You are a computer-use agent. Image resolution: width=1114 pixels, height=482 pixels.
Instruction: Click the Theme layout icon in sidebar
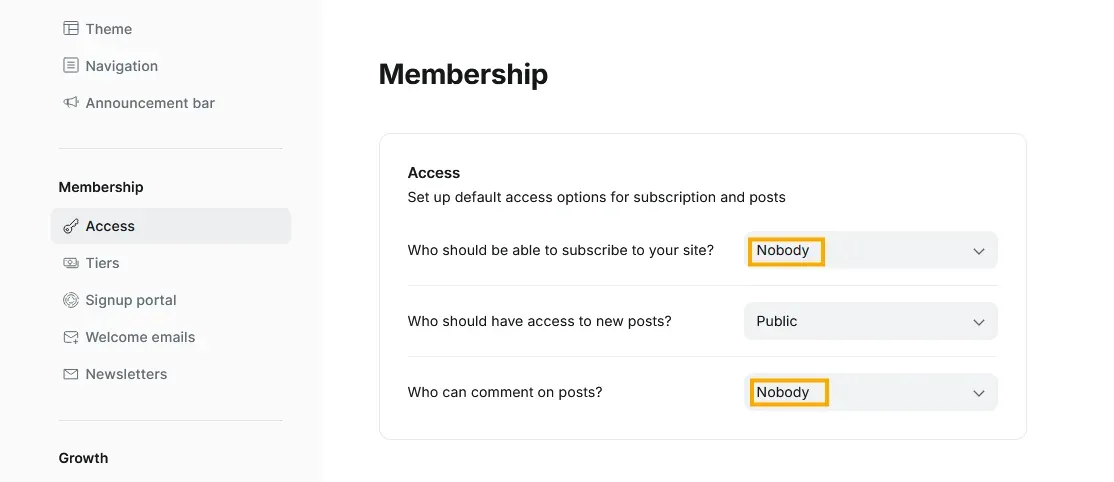pyautogui.click(x=70, y=29)
